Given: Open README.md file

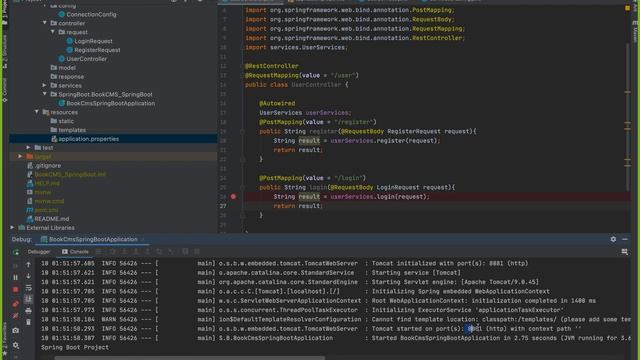Looking at the screenshot, I should 51,219.
